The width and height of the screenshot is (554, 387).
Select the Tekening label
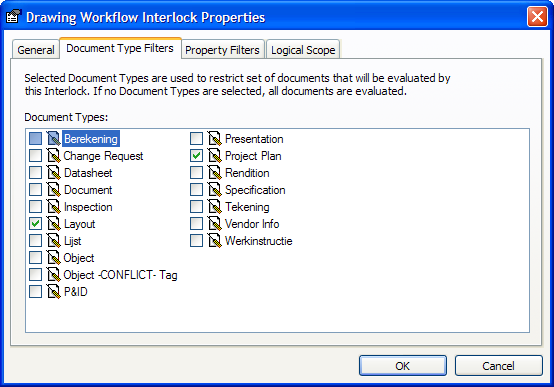click(247, 207)
